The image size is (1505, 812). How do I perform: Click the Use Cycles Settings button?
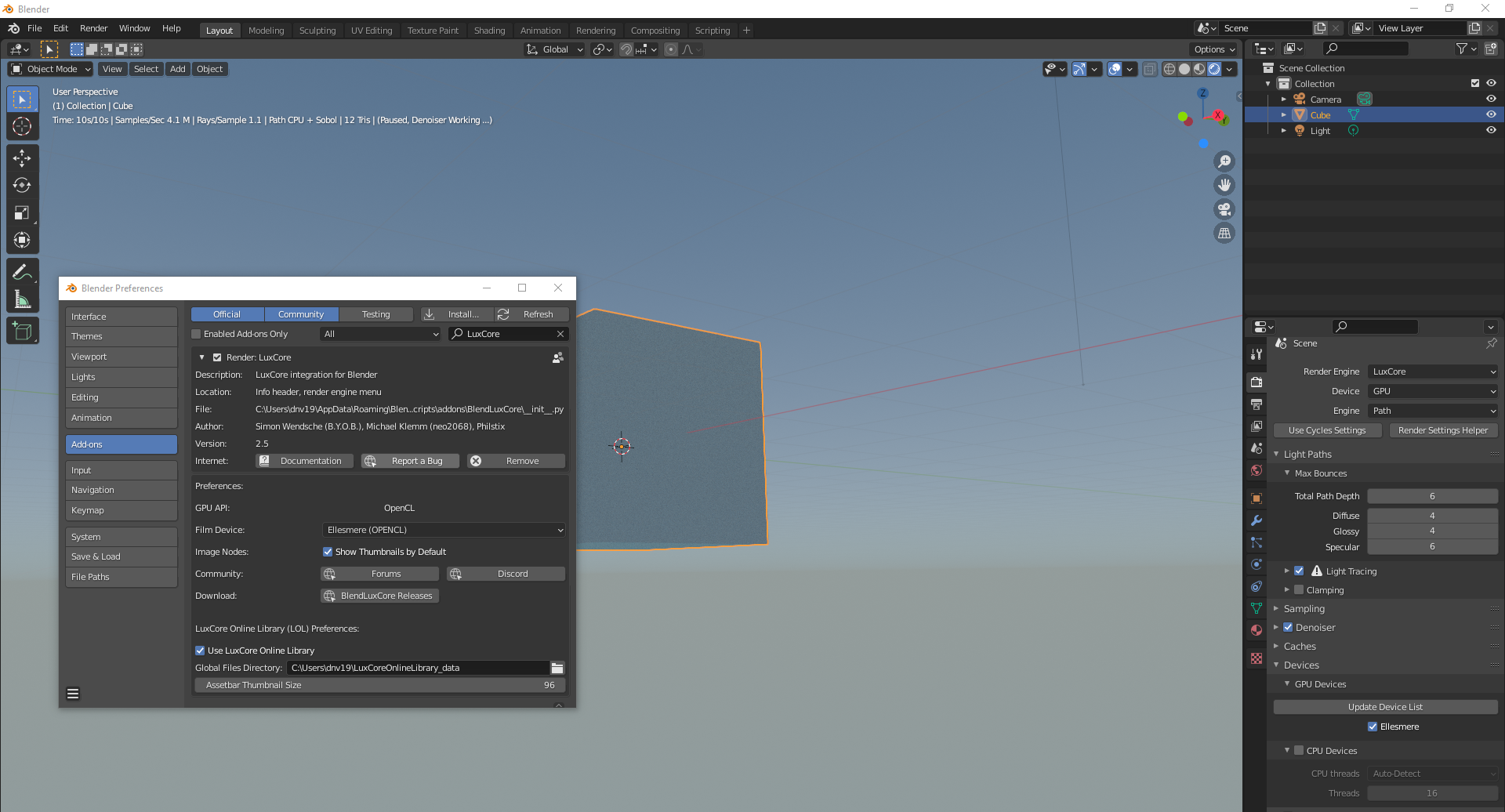click(x=1326, y=430)
